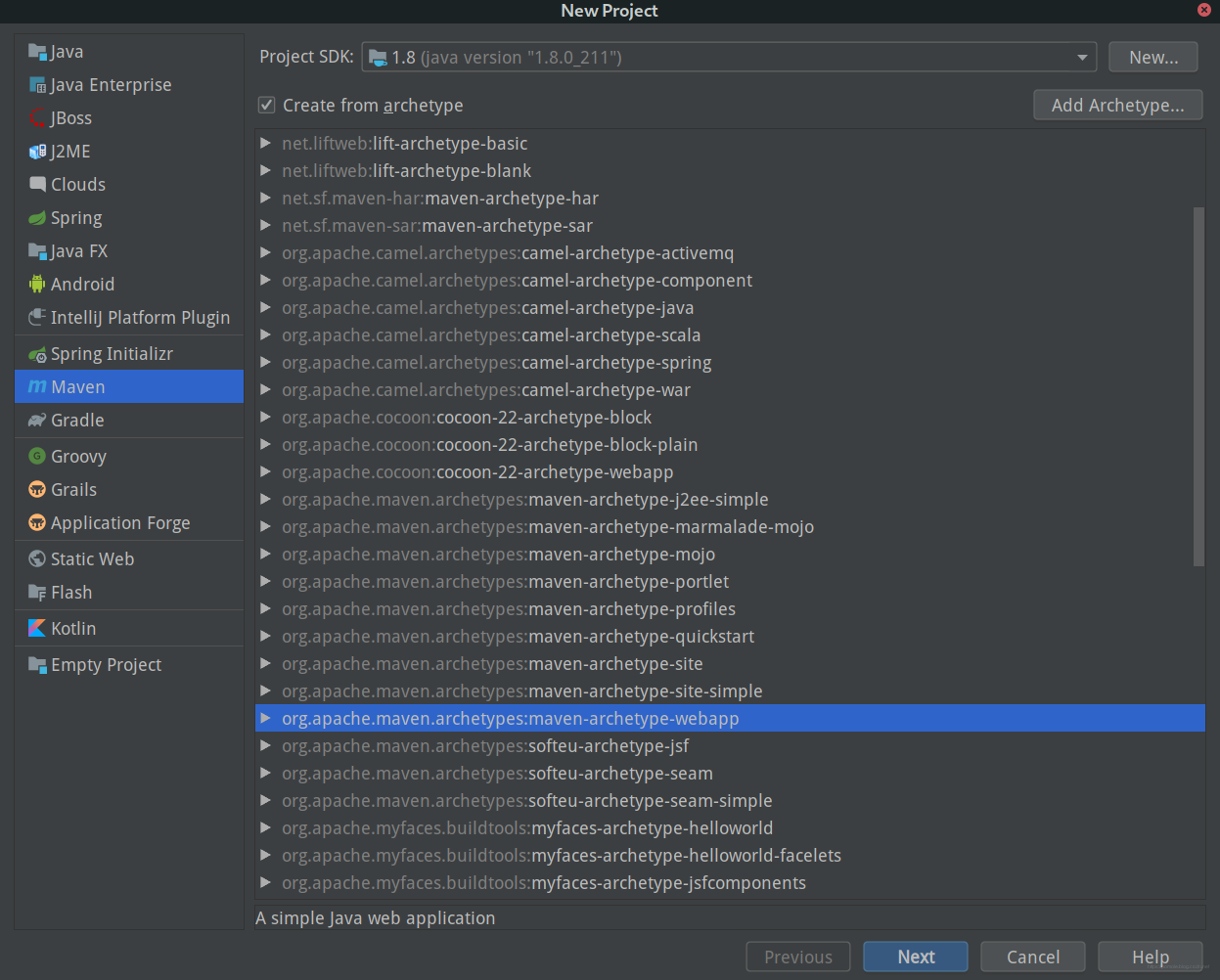1220x980 pixels.
Task: Click the Java FX icon
Action: pos(38,251)
